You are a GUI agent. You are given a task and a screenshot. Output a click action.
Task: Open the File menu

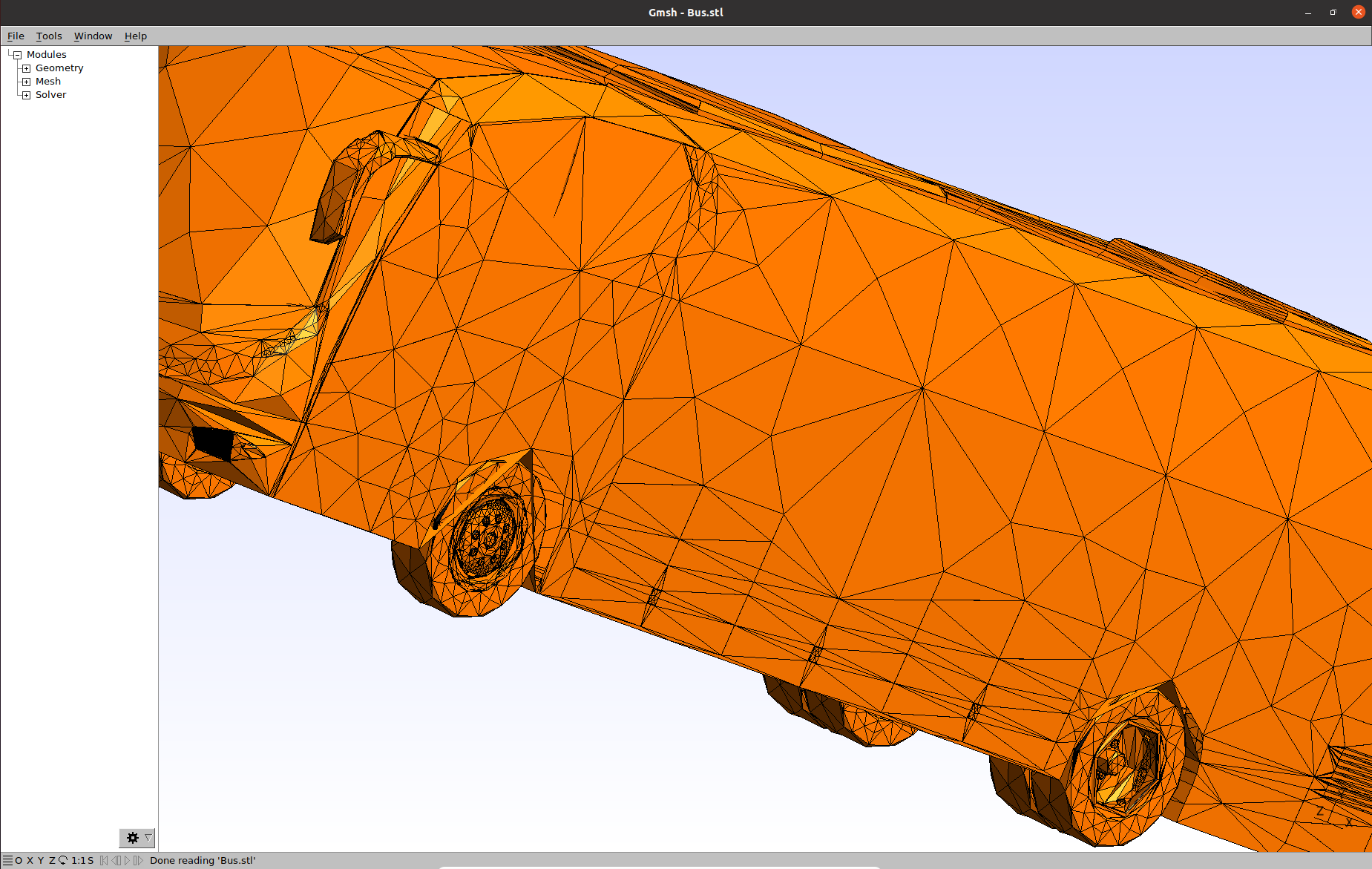15,36
